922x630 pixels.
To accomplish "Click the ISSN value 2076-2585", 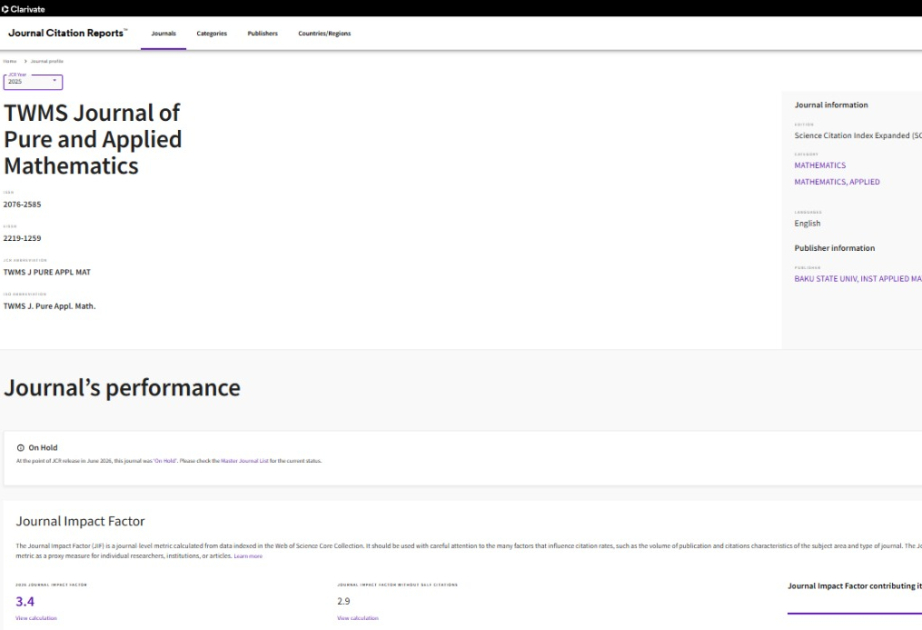I will coord(22,205).
